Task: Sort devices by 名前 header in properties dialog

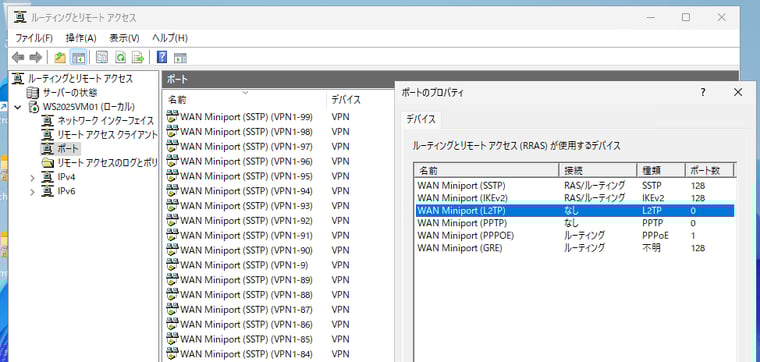Action: (x=486, y=170)
